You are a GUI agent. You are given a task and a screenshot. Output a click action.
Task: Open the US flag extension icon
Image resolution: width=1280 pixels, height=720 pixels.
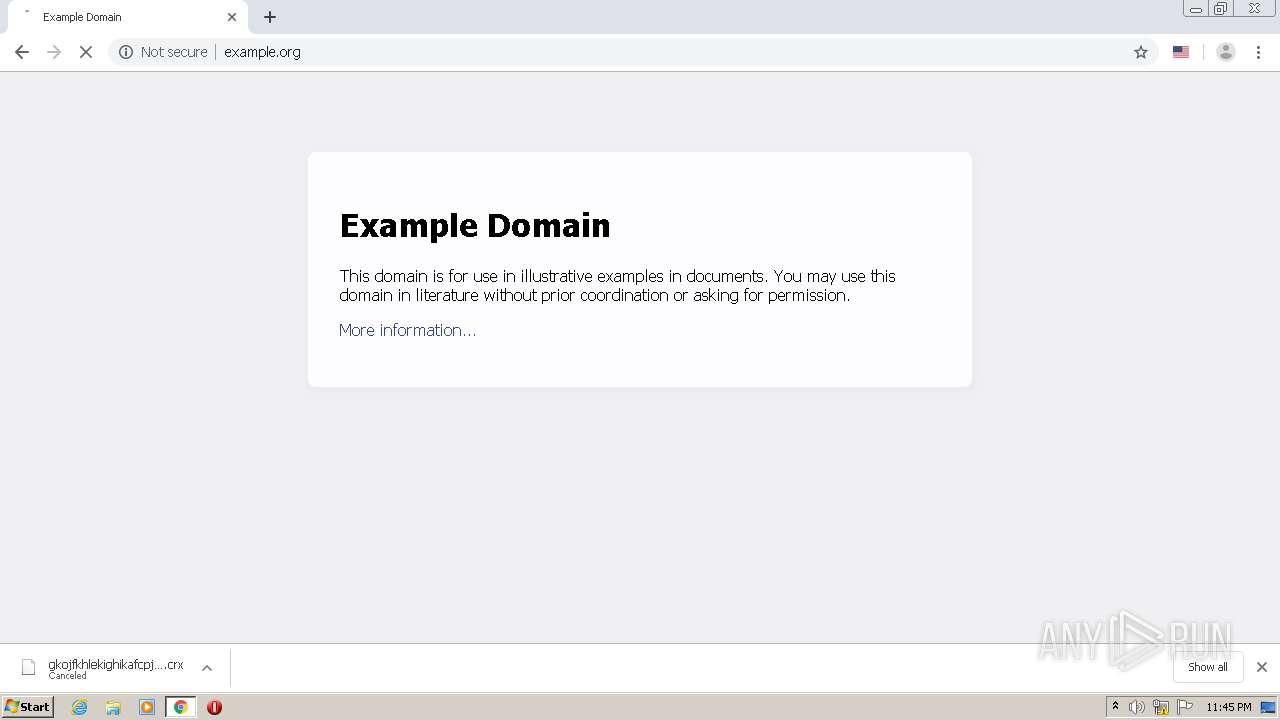pyautogui.click(x=1181, y=52)
